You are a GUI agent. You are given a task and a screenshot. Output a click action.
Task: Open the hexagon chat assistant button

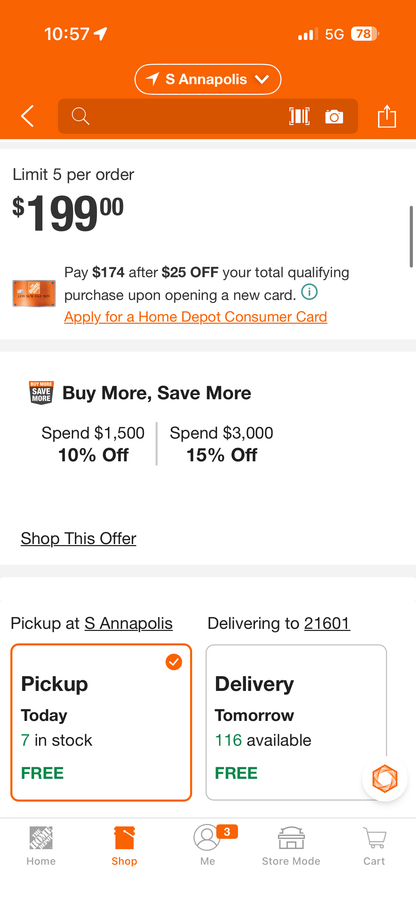pyautogui.click(x=384, y=779)
